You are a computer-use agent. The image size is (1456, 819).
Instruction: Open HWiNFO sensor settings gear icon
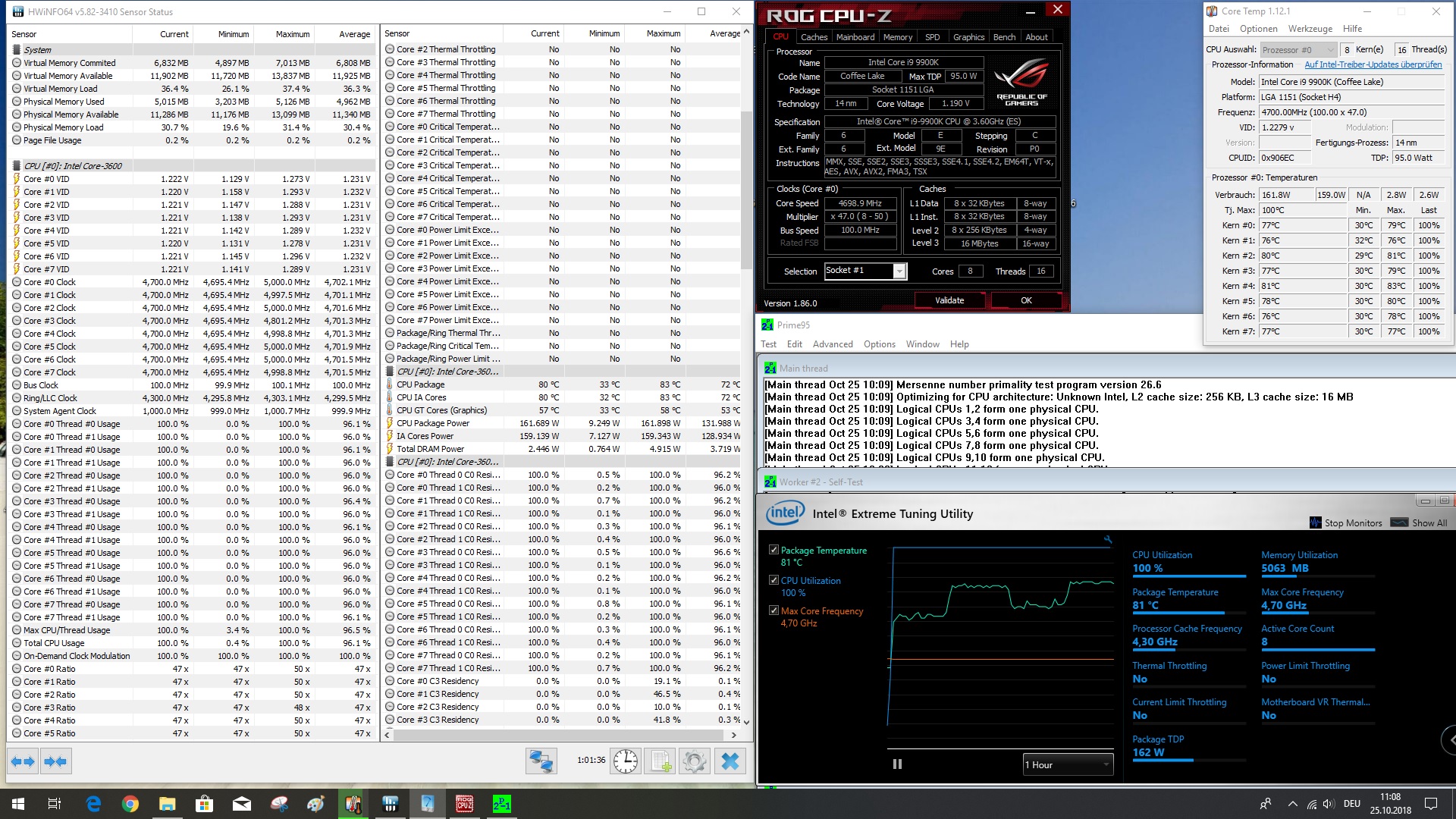pyautogui.click(x=694, y=761)
